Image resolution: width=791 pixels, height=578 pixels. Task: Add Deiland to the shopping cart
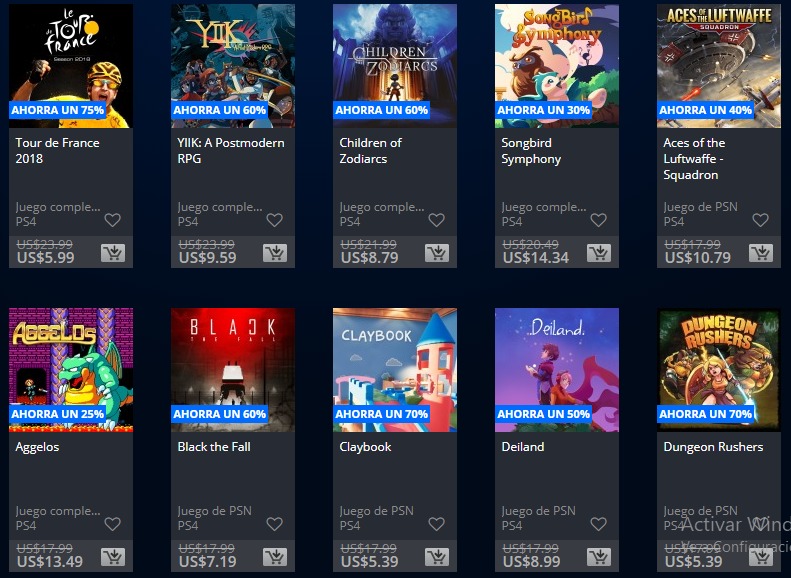click(x=599, y=557)
